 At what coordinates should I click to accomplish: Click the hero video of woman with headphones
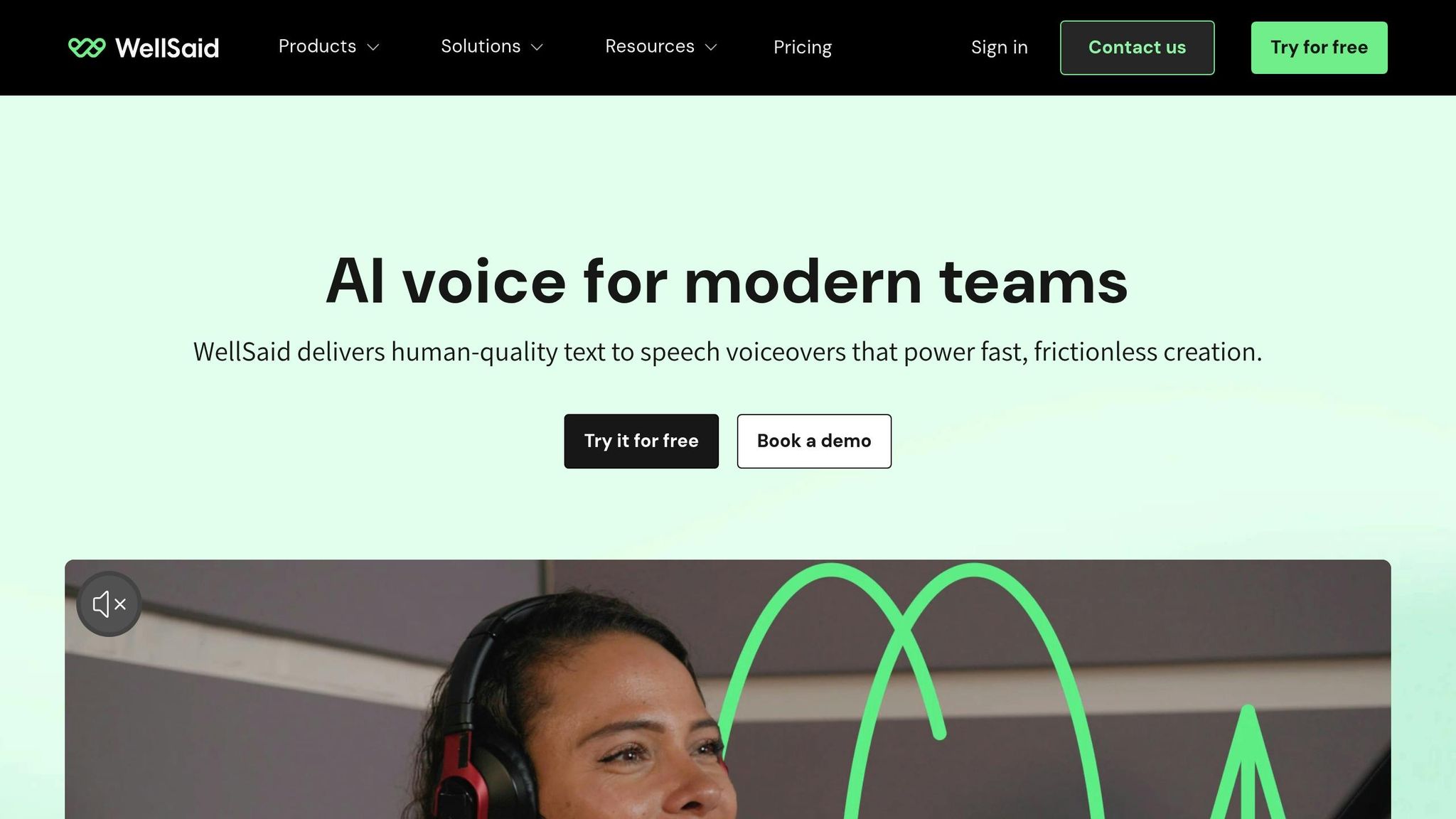tap(728, 690)
